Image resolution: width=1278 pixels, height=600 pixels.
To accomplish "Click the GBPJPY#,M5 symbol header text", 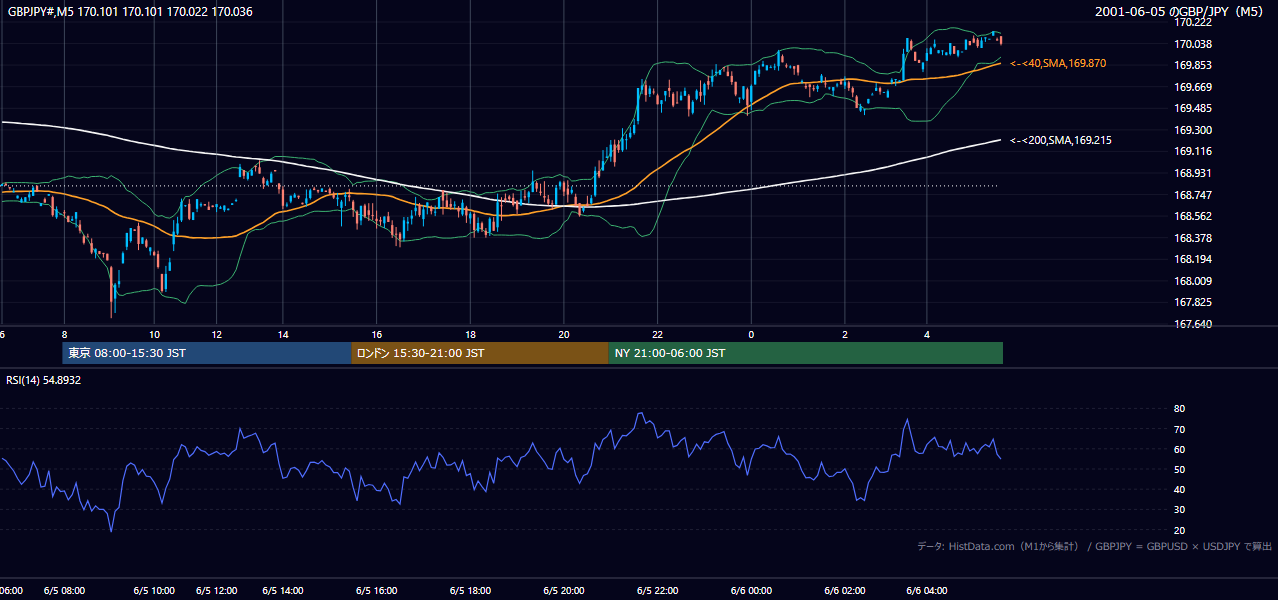I will point(130,11).
